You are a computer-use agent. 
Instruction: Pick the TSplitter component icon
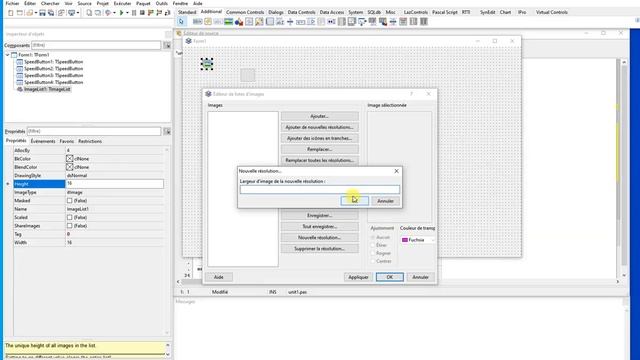point(290,21)
